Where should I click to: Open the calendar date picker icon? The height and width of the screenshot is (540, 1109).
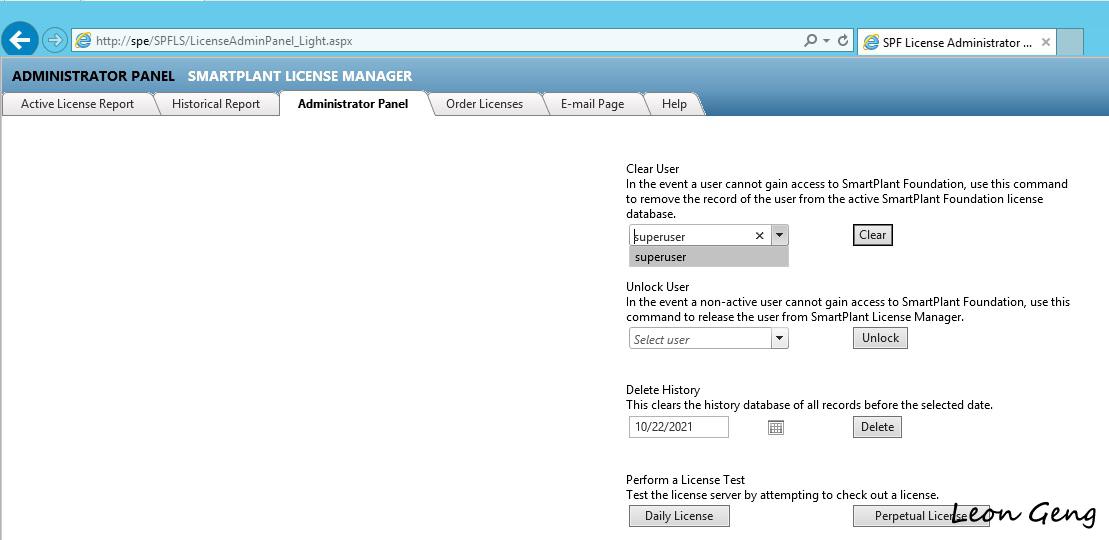(776, 427)
